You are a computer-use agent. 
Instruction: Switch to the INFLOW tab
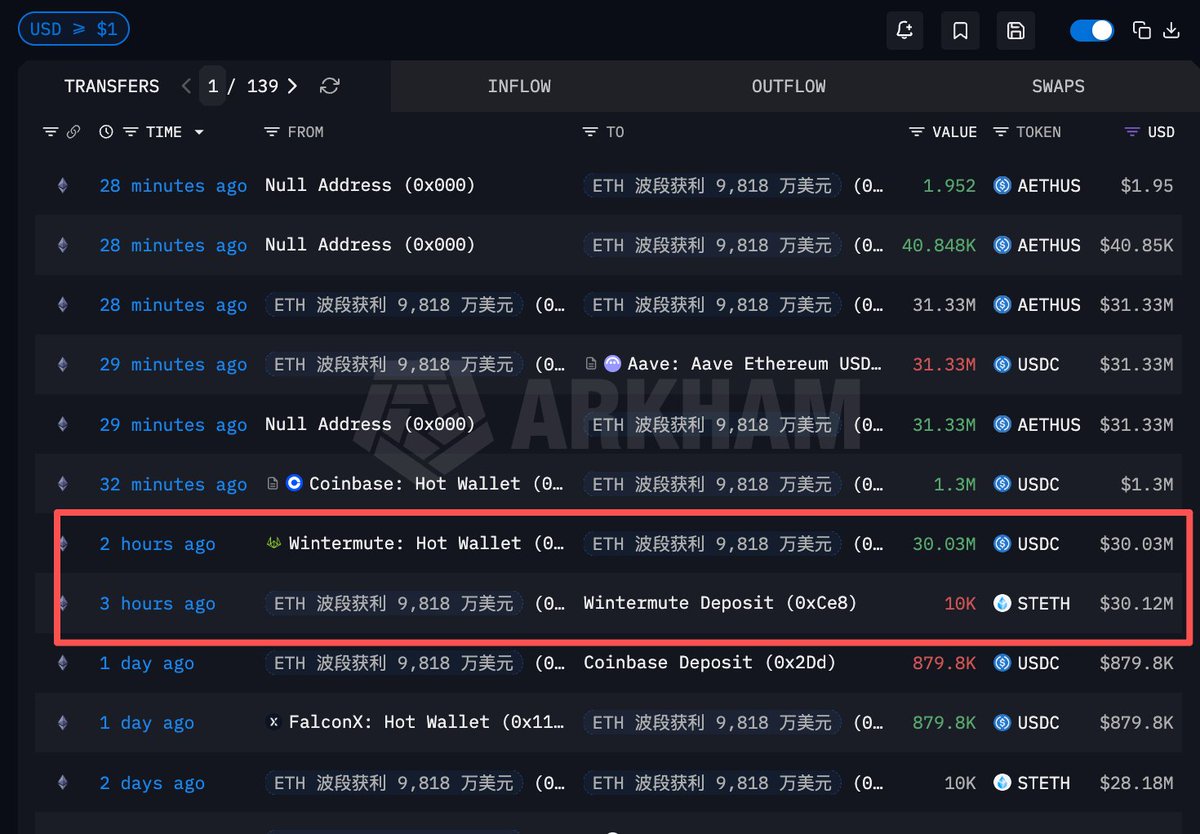tap(519, 86)
